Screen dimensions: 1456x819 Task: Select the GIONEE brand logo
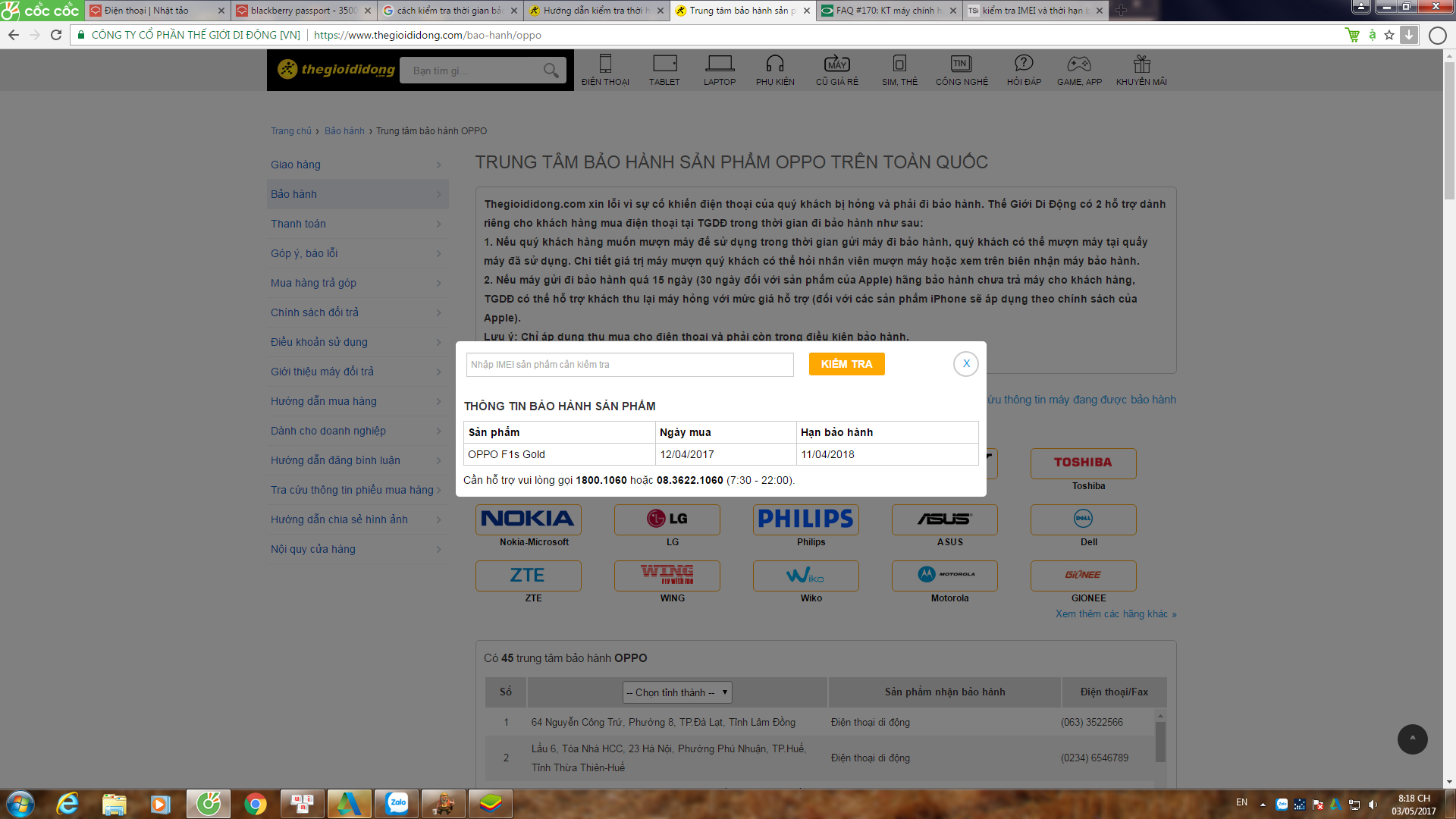point(1084,576)
